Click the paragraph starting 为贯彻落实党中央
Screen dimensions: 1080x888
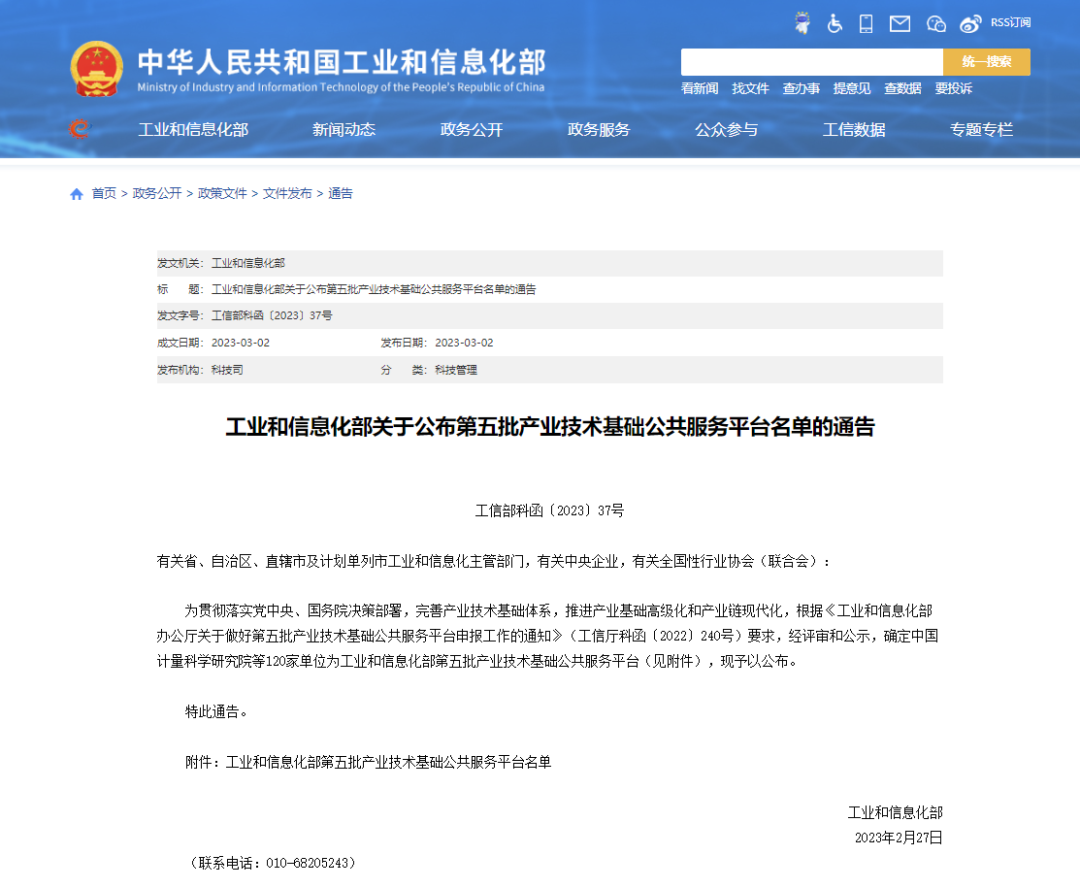548,636
